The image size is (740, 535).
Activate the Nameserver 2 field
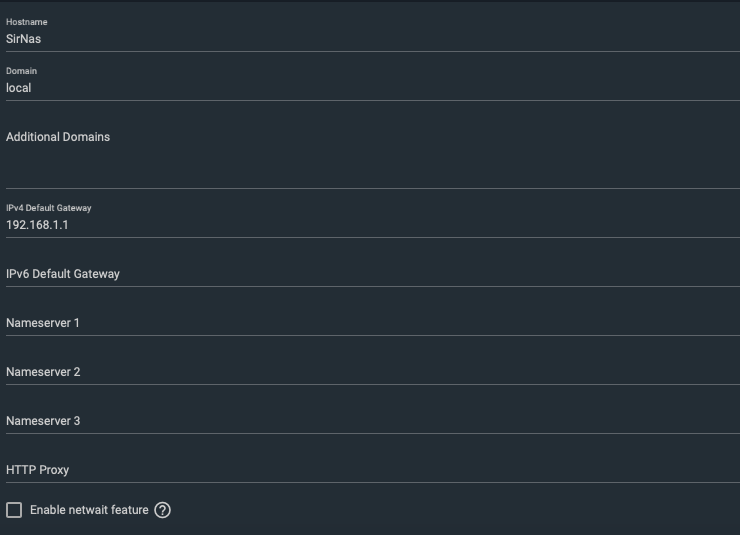coord(373,372)
